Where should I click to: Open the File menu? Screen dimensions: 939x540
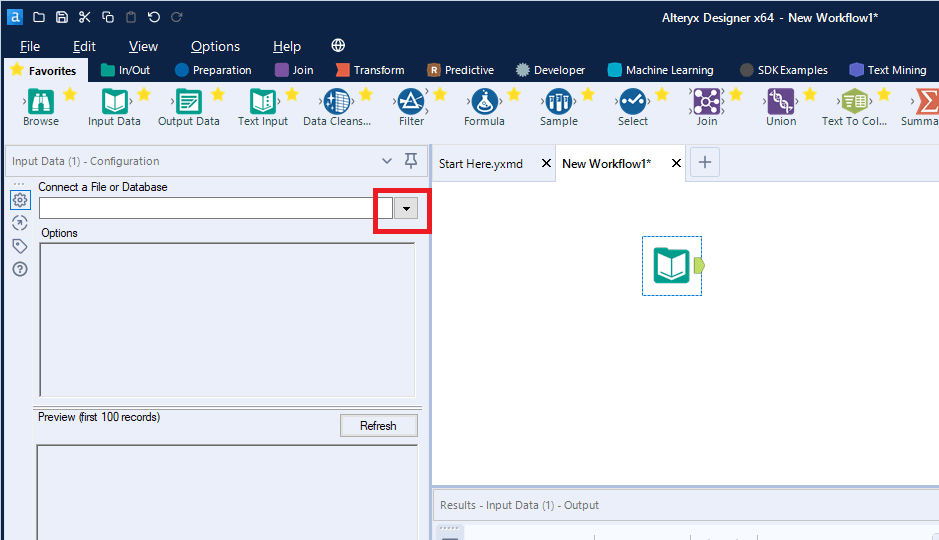30,46
